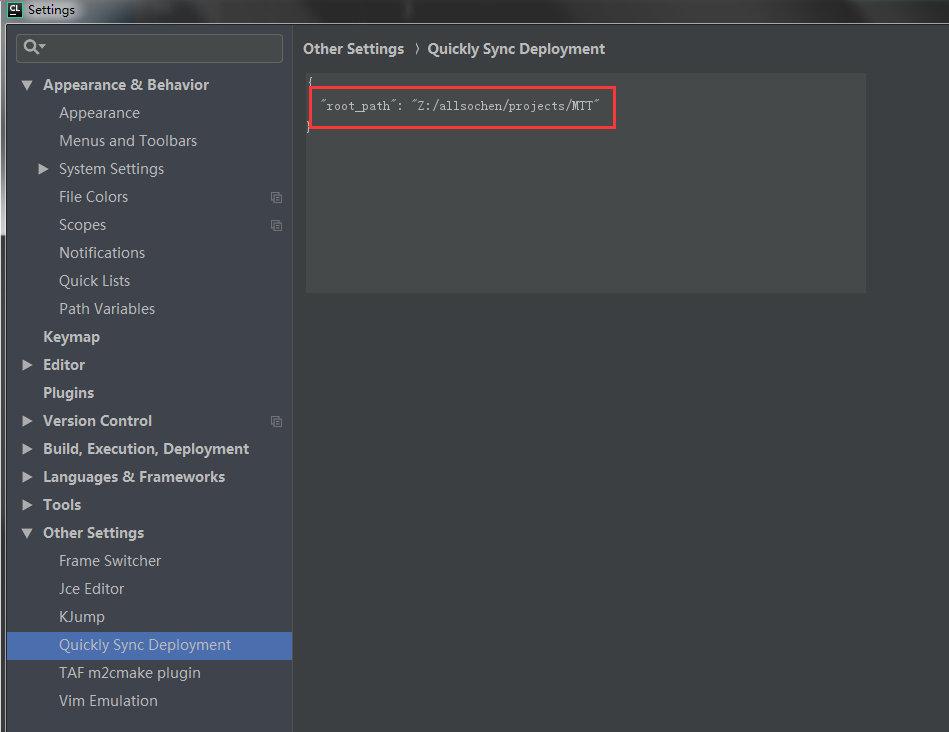Screen dimensions: 949x732
Task: Select Quickly Sync Deployment item
Action: [149, 645]
